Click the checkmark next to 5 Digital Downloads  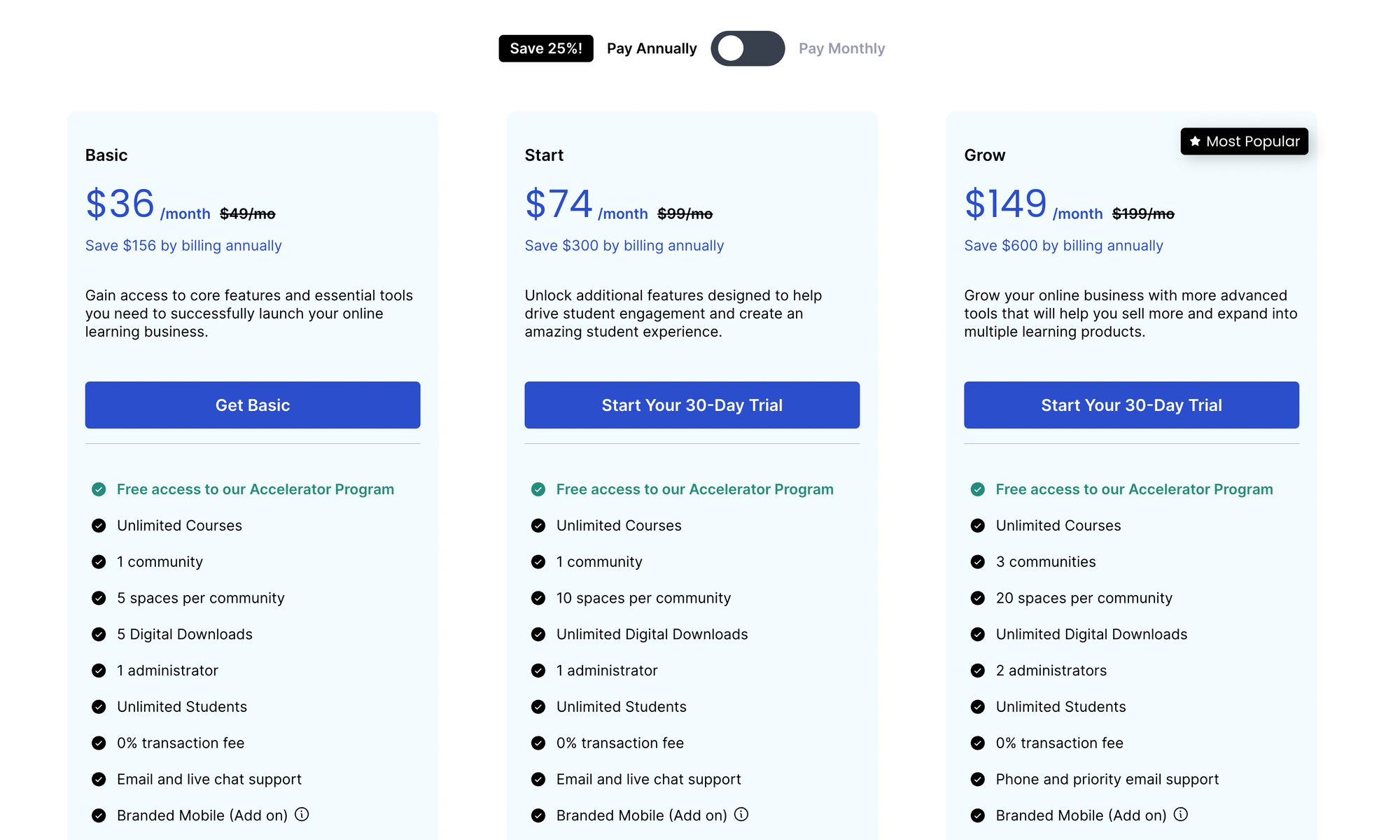(99, 634)
